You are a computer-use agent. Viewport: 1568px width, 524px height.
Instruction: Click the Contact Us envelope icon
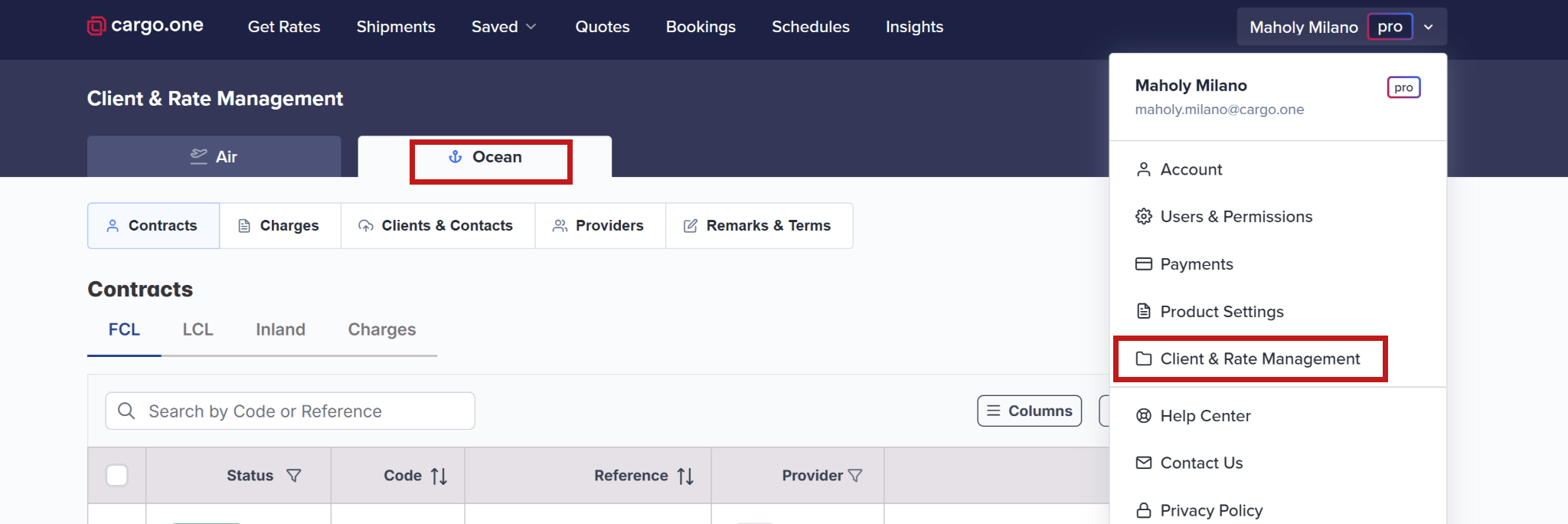click(1144, 463)
